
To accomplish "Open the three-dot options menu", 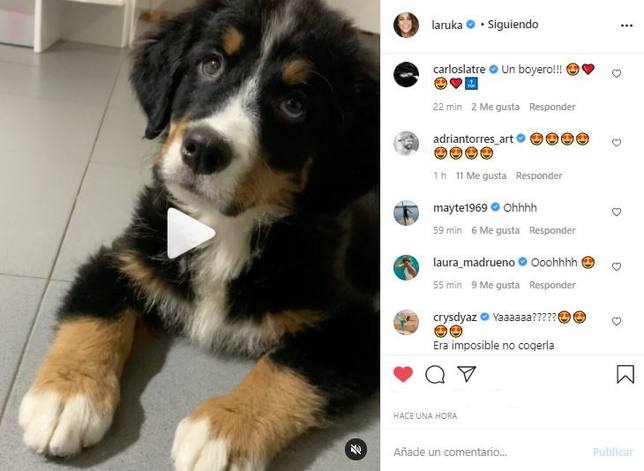I will 626,25.
